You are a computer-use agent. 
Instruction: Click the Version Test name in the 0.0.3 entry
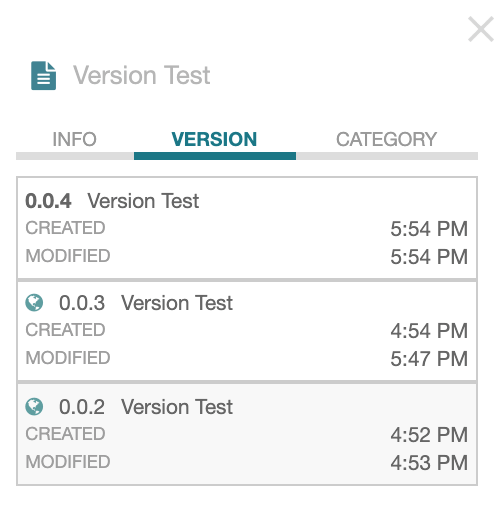coord(177,303)
